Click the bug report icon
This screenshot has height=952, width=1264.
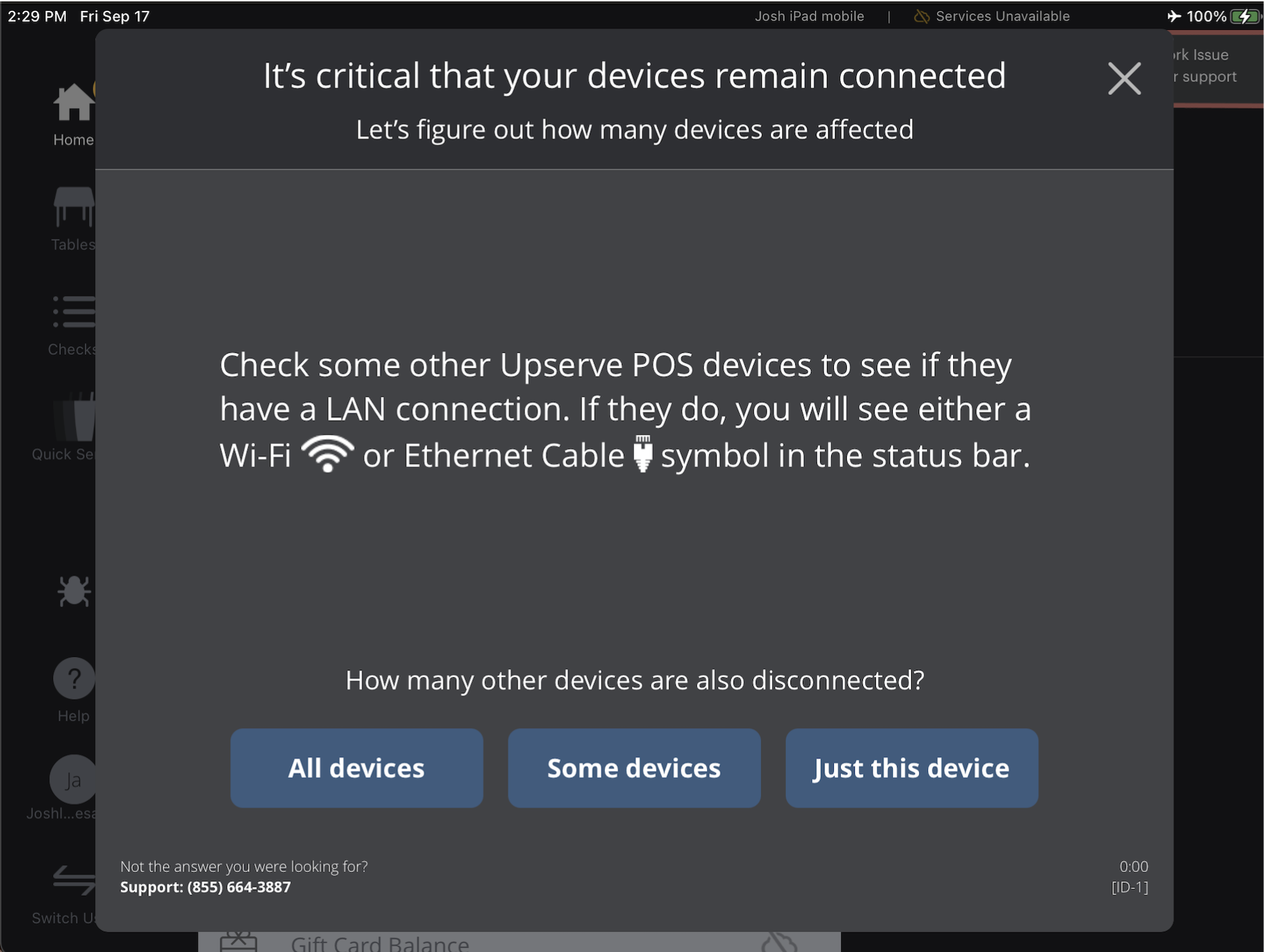click(x=73, y=591)
